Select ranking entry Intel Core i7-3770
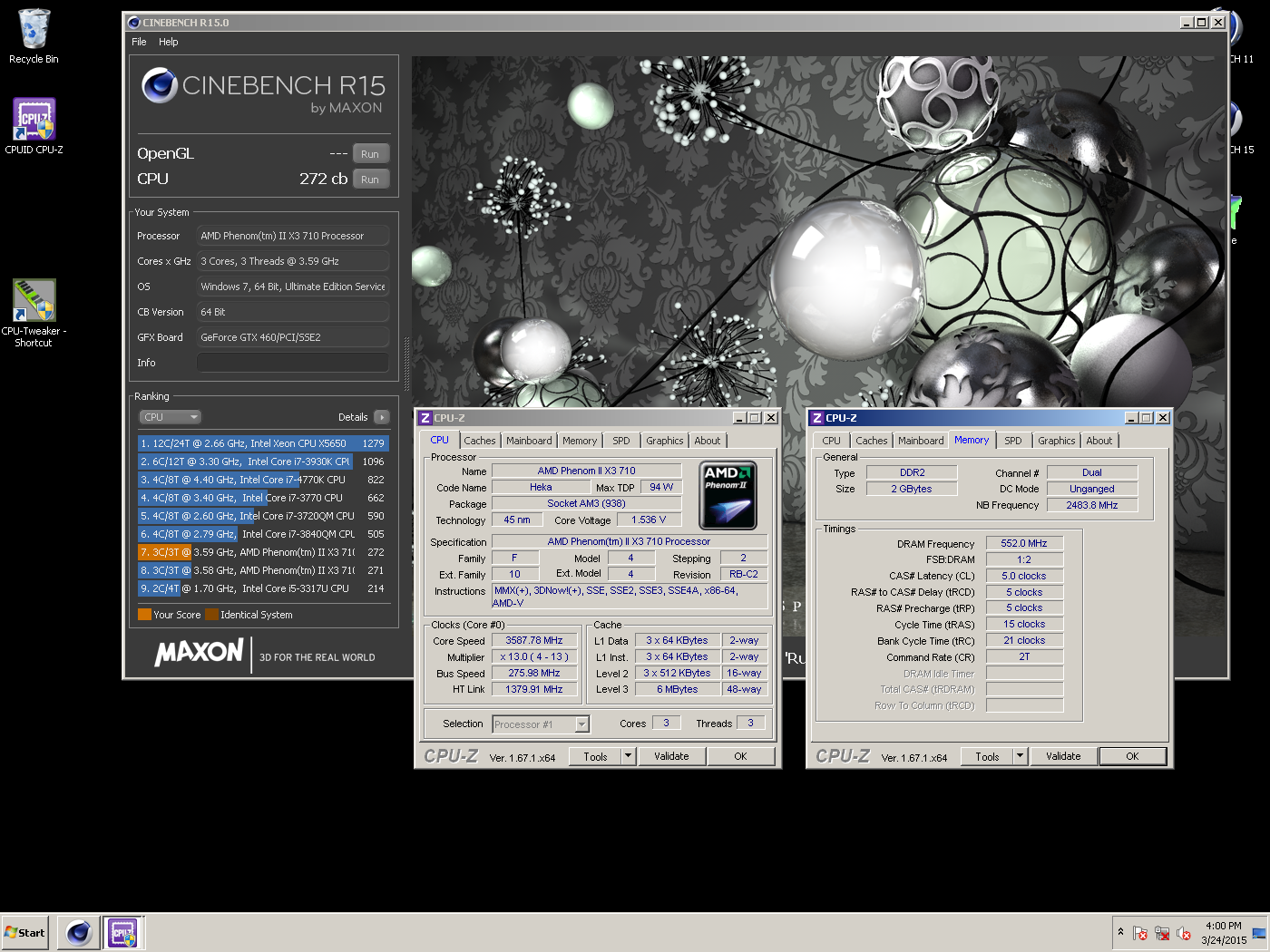 point(263,498)
